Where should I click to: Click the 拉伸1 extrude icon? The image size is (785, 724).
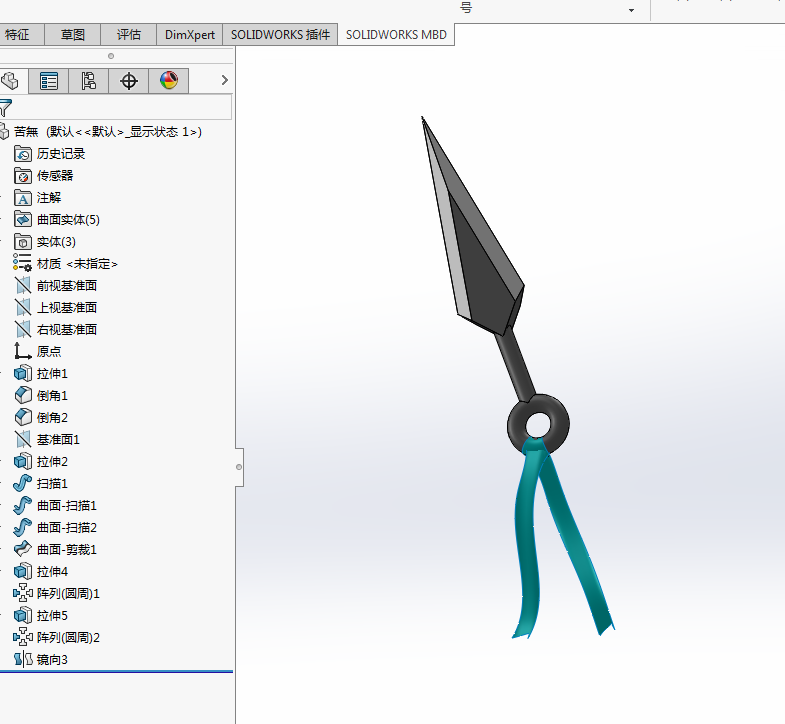point(23,374)
